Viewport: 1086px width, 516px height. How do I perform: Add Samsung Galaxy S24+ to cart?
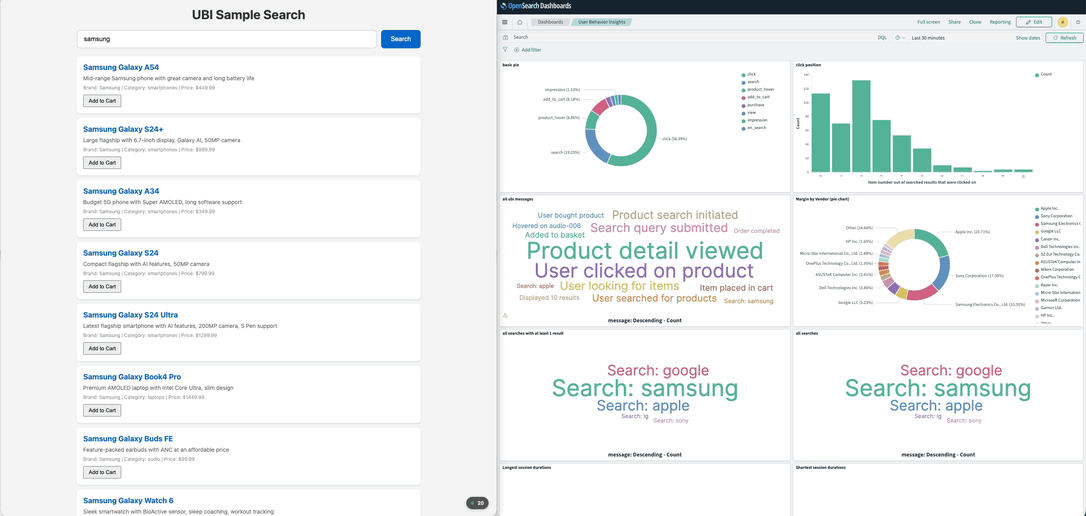click(102, 163)
